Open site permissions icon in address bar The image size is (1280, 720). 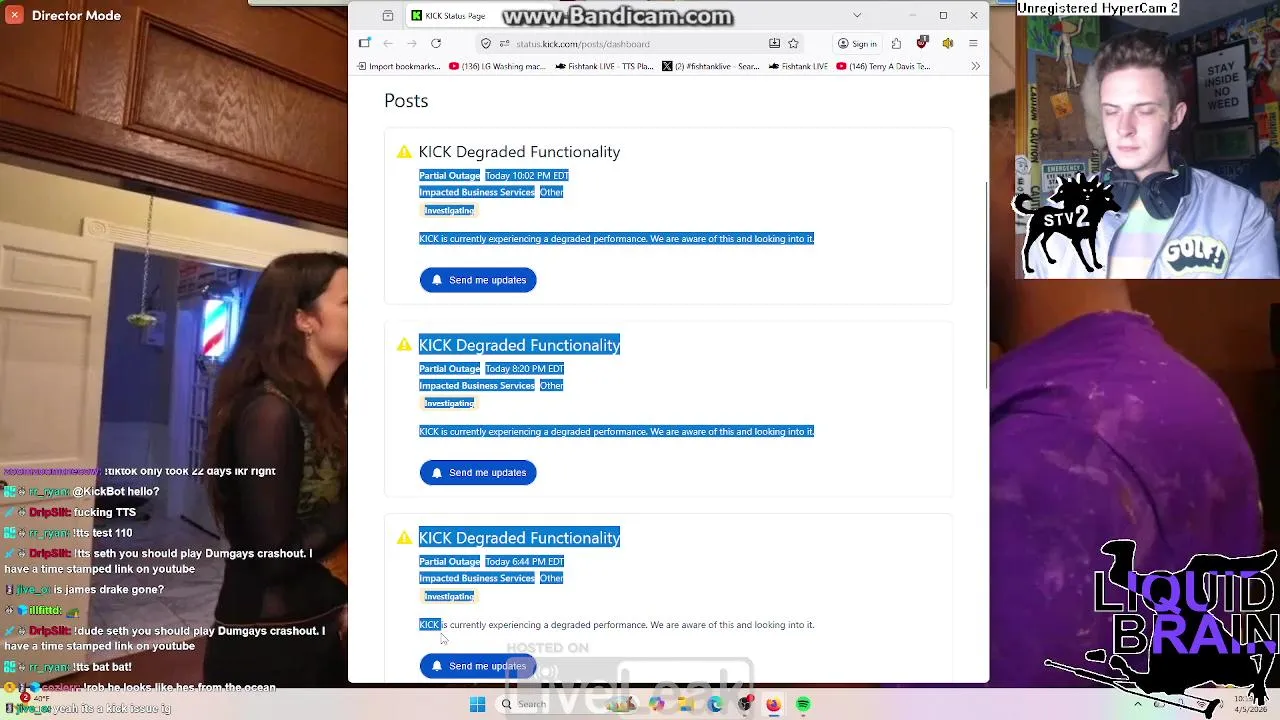505,43
